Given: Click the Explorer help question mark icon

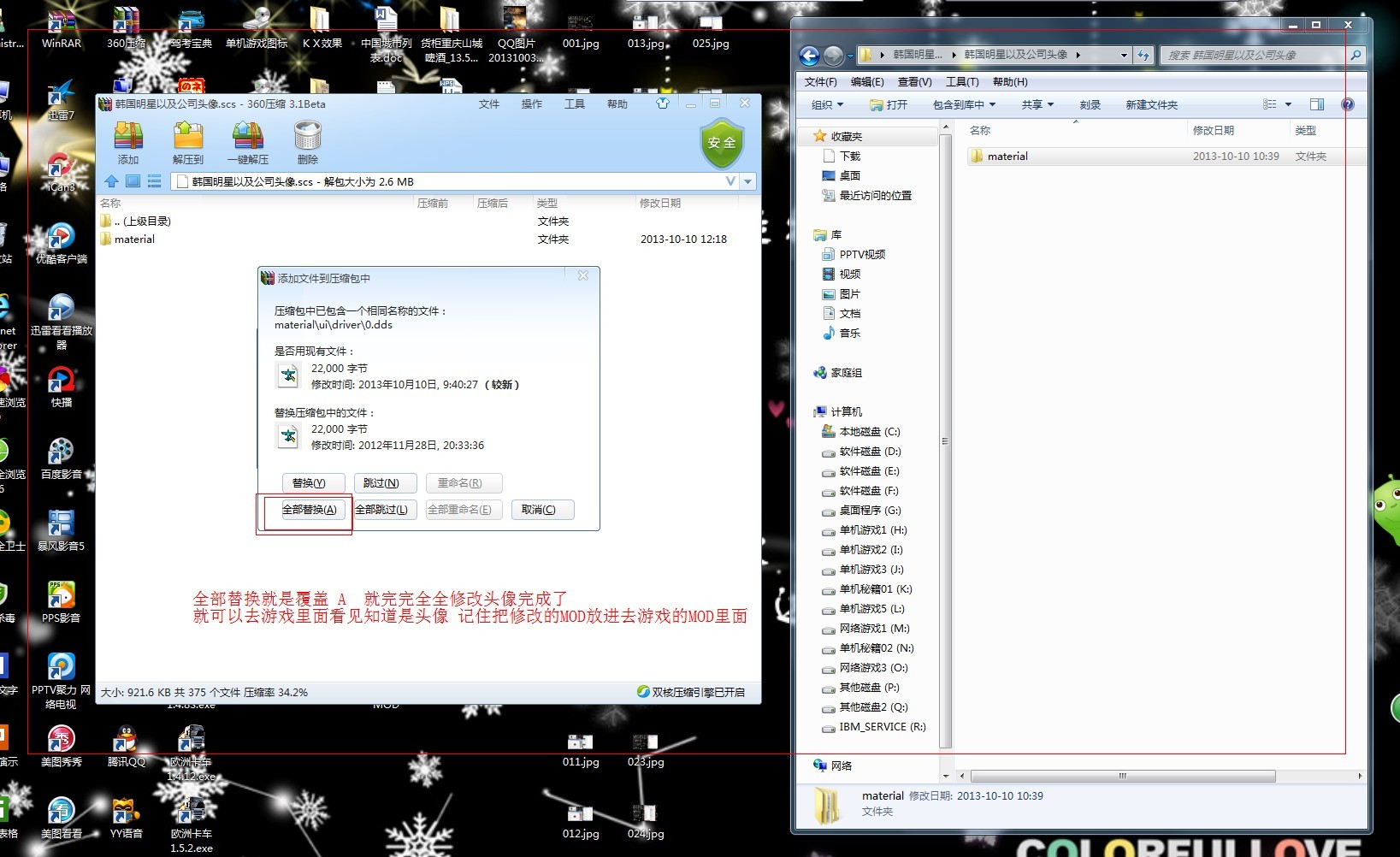Looking at the screenshot, I should [x=1347, y=104].
